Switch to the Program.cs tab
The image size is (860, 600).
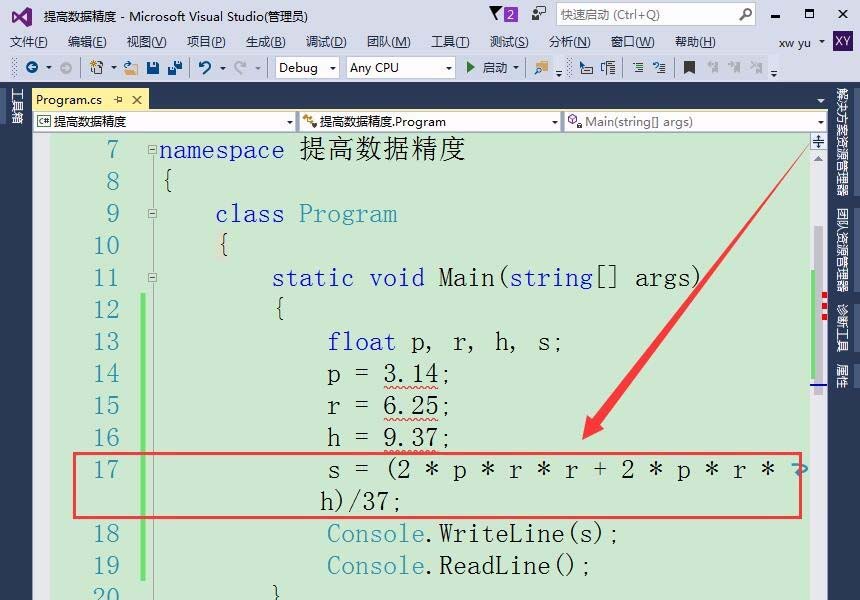pyautogui.click(x=70, y=99)
